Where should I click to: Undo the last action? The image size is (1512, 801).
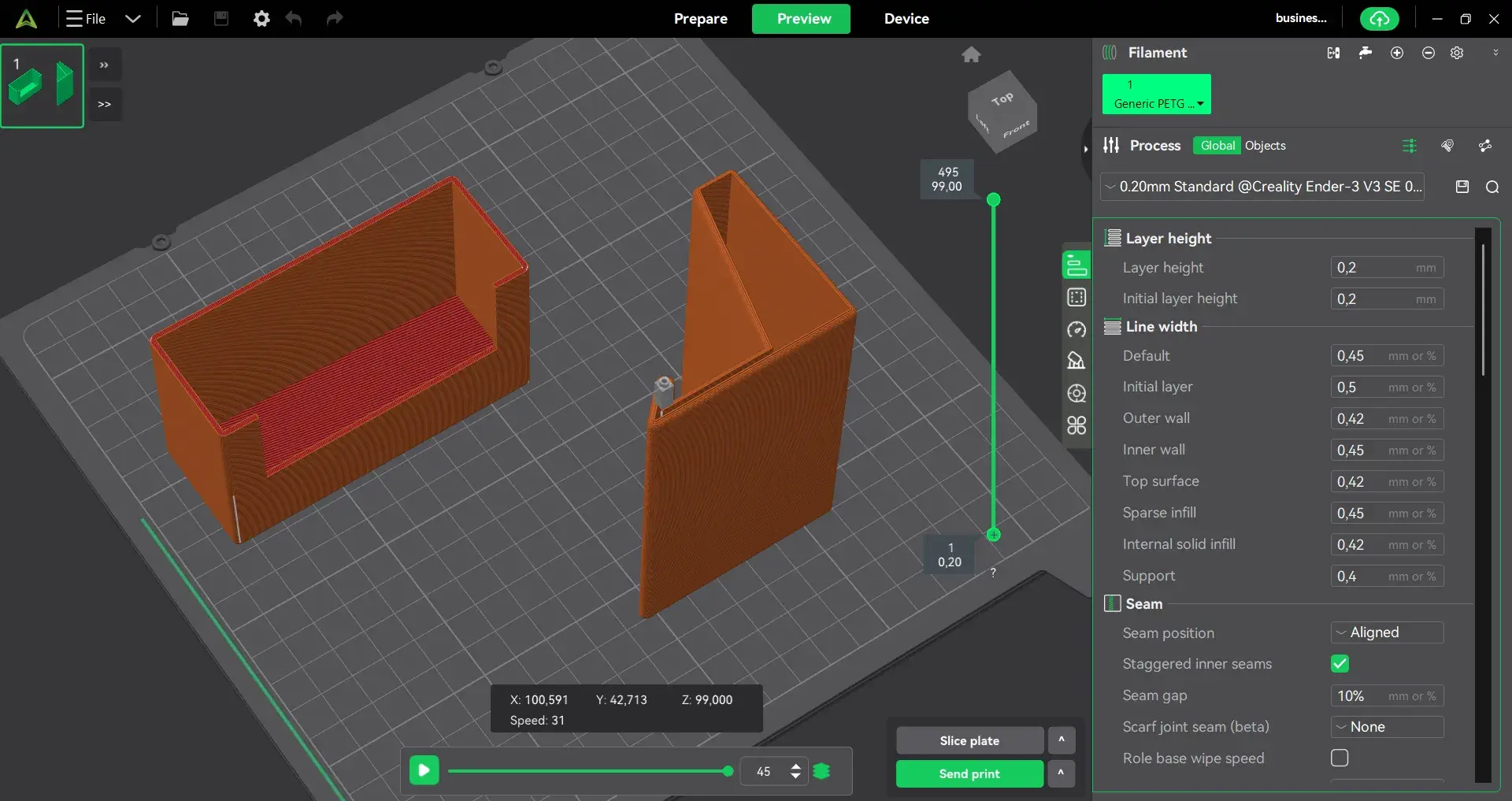(294, 19)
